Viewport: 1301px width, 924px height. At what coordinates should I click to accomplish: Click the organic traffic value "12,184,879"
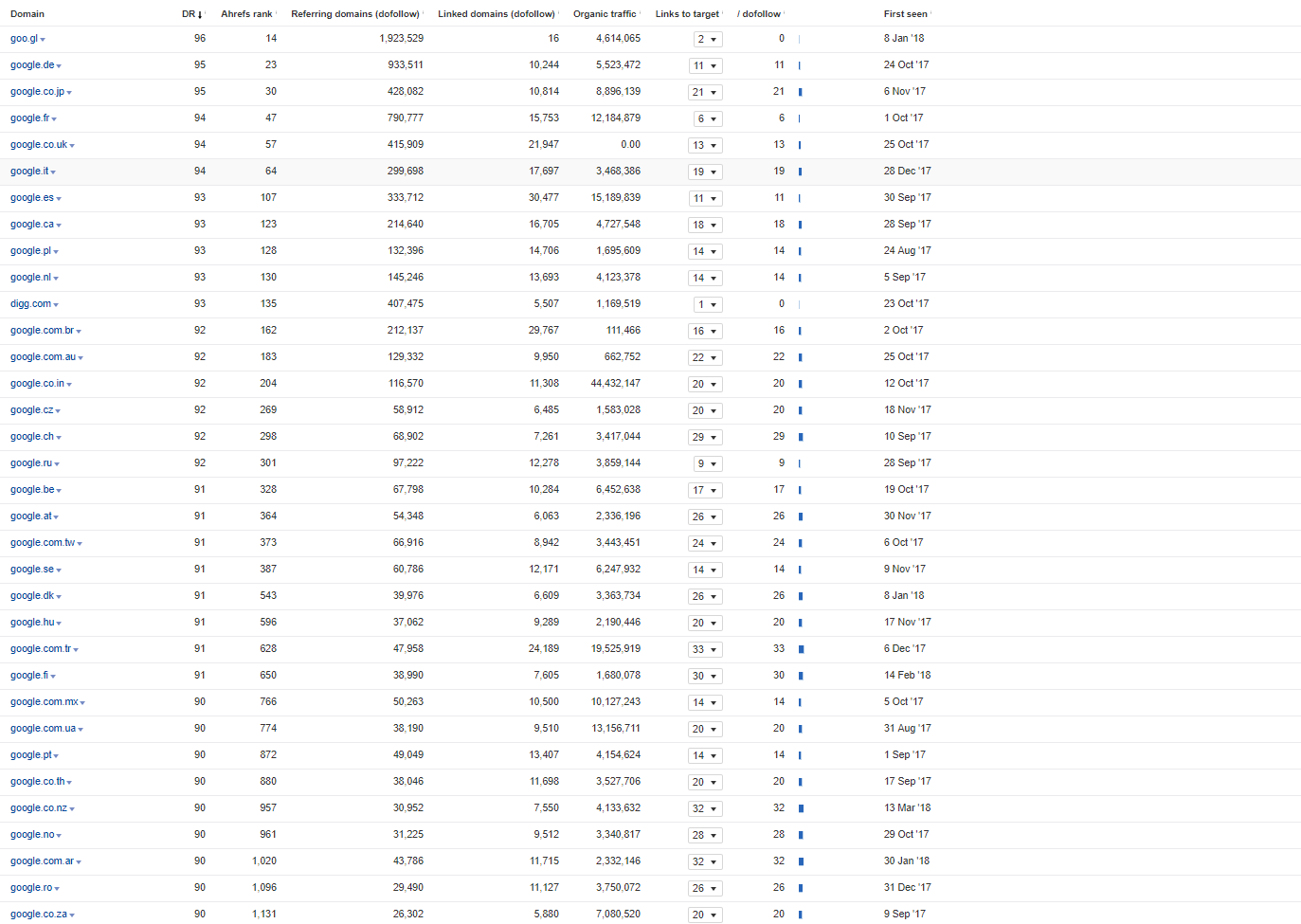click(x=616, y=118)
